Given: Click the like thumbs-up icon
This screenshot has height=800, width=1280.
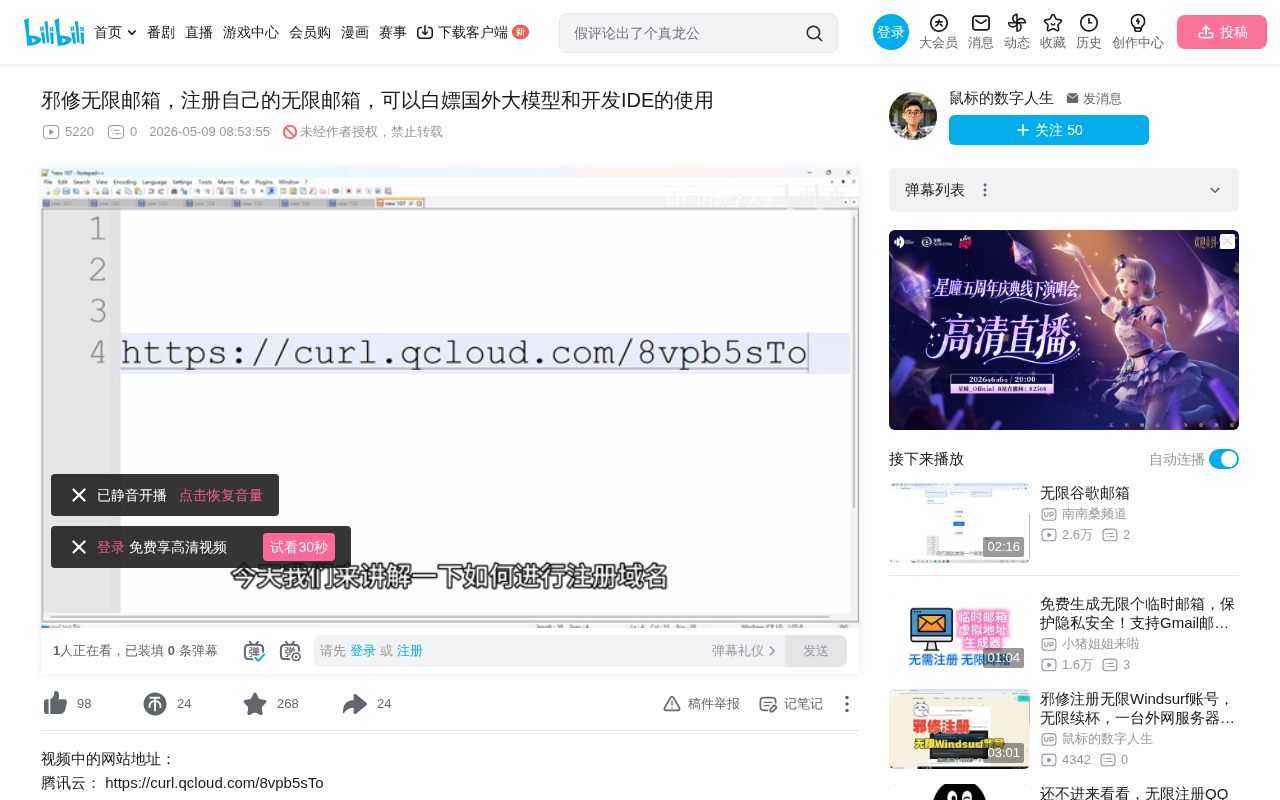Looking at the screenshot, I should click(x=55, y=704).
